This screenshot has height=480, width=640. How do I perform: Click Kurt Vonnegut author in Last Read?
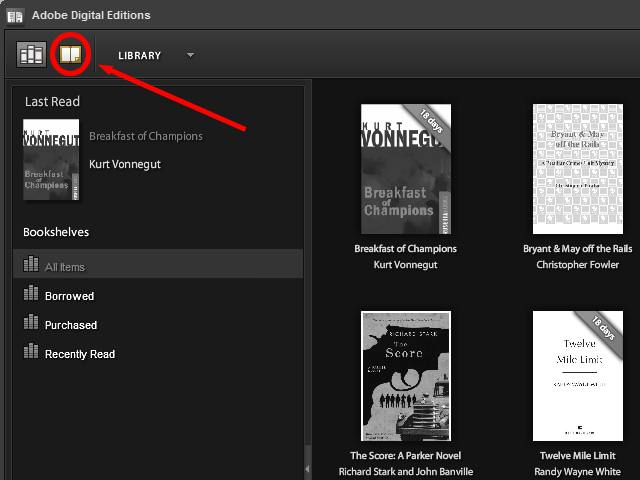[125, 164]
